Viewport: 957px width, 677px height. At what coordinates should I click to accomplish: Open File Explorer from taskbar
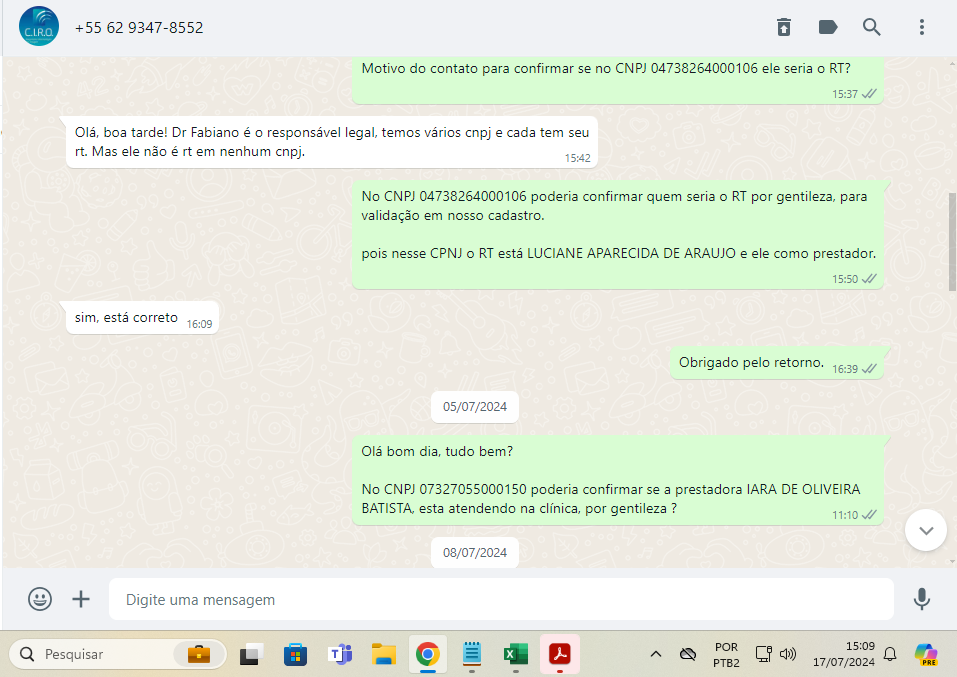click(384, 654)
